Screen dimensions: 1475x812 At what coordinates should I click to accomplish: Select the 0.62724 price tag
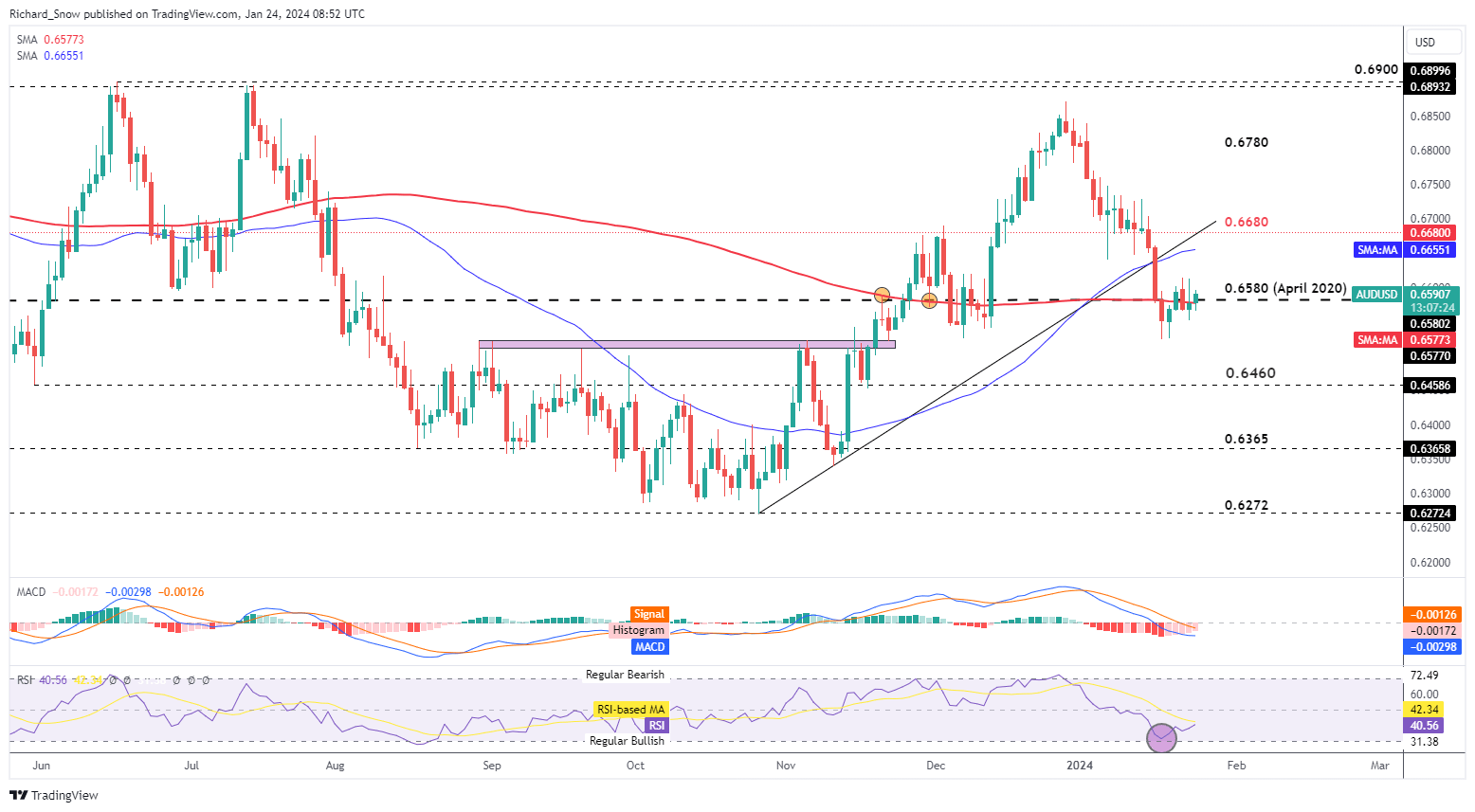coord(1429,514)
